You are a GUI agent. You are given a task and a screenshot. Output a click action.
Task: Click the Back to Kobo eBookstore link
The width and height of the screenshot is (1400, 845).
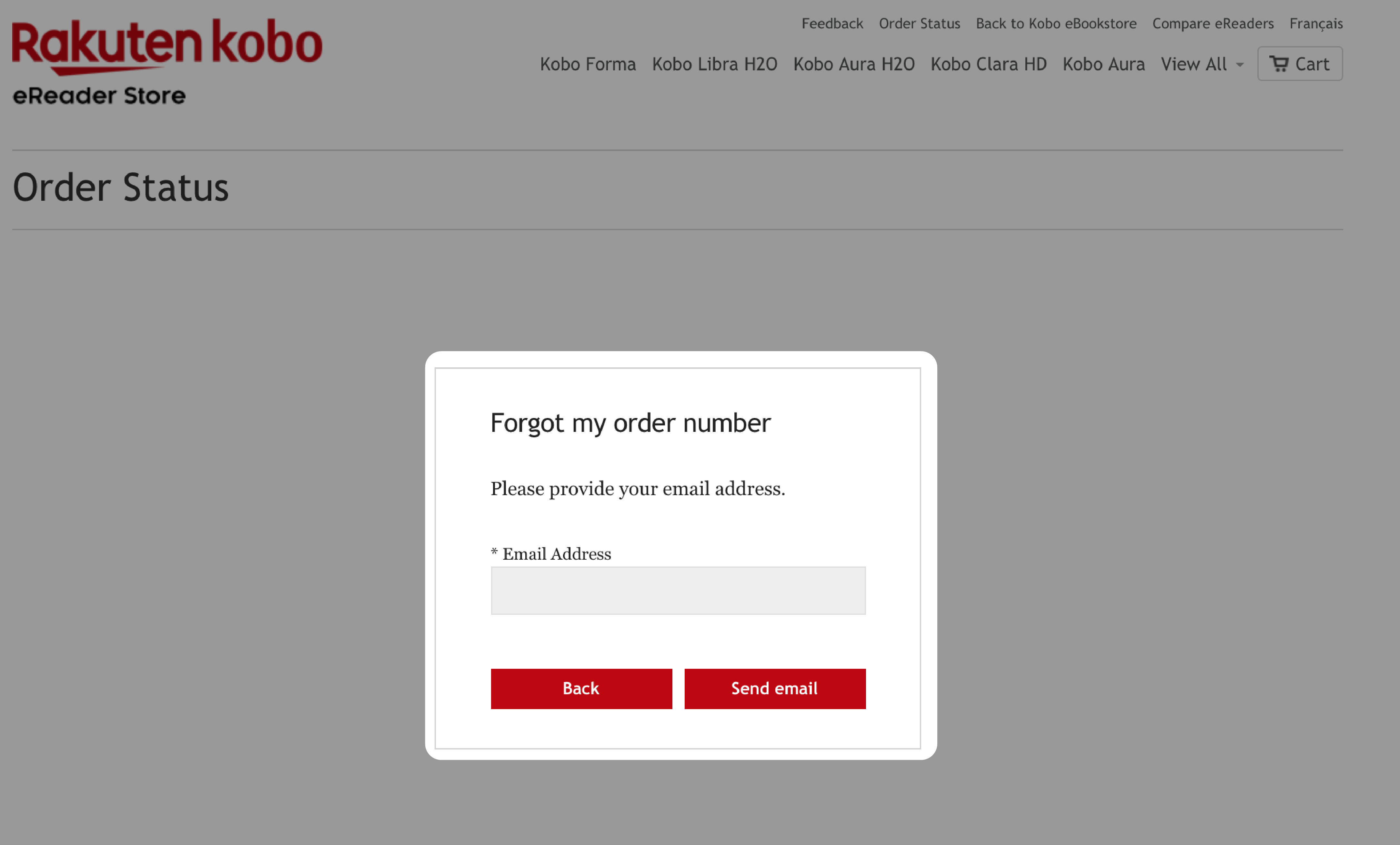coord(1057,23)
